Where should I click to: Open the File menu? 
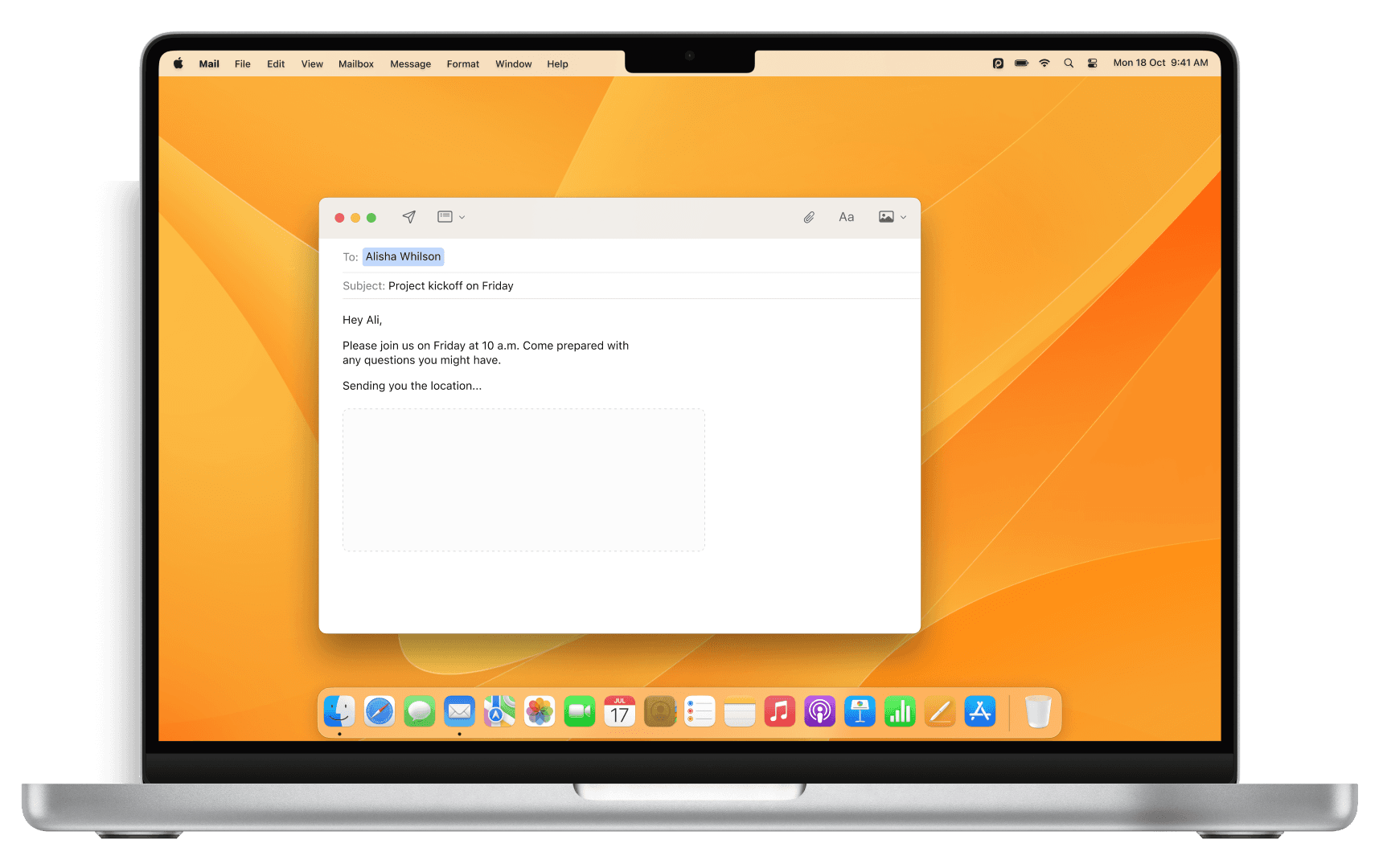click(x=243, y=63)
